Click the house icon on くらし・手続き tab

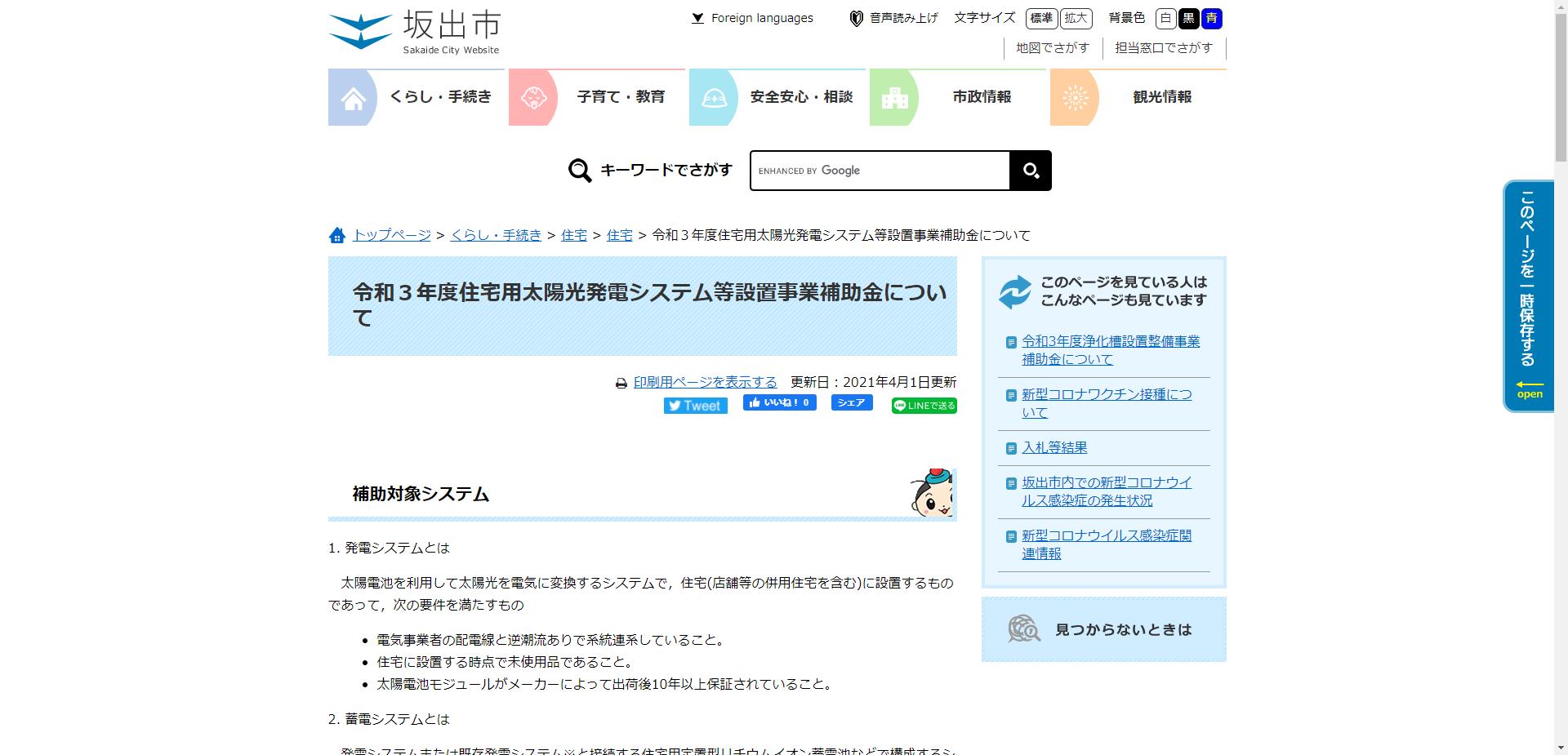point(353,97)
